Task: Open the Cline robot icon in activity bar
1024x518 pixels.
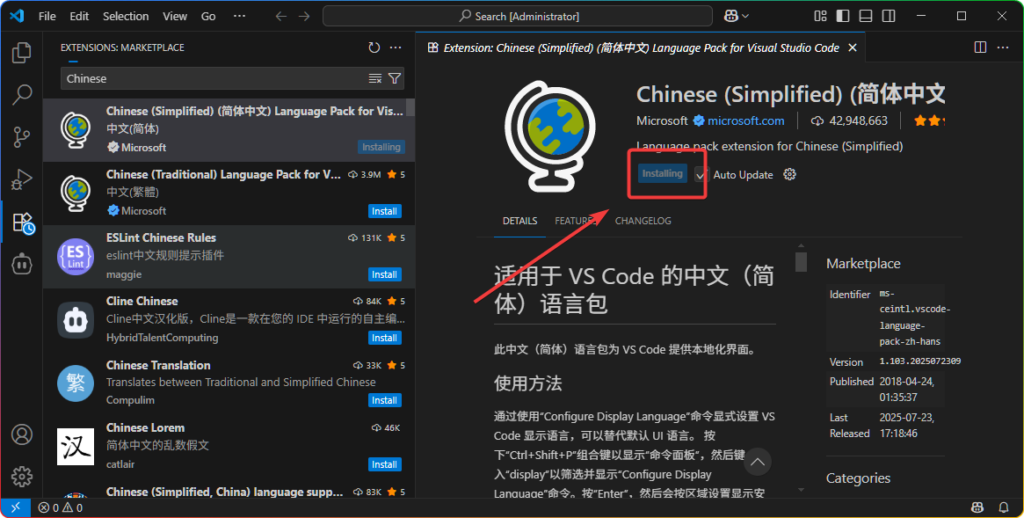Action: (22, 264)
